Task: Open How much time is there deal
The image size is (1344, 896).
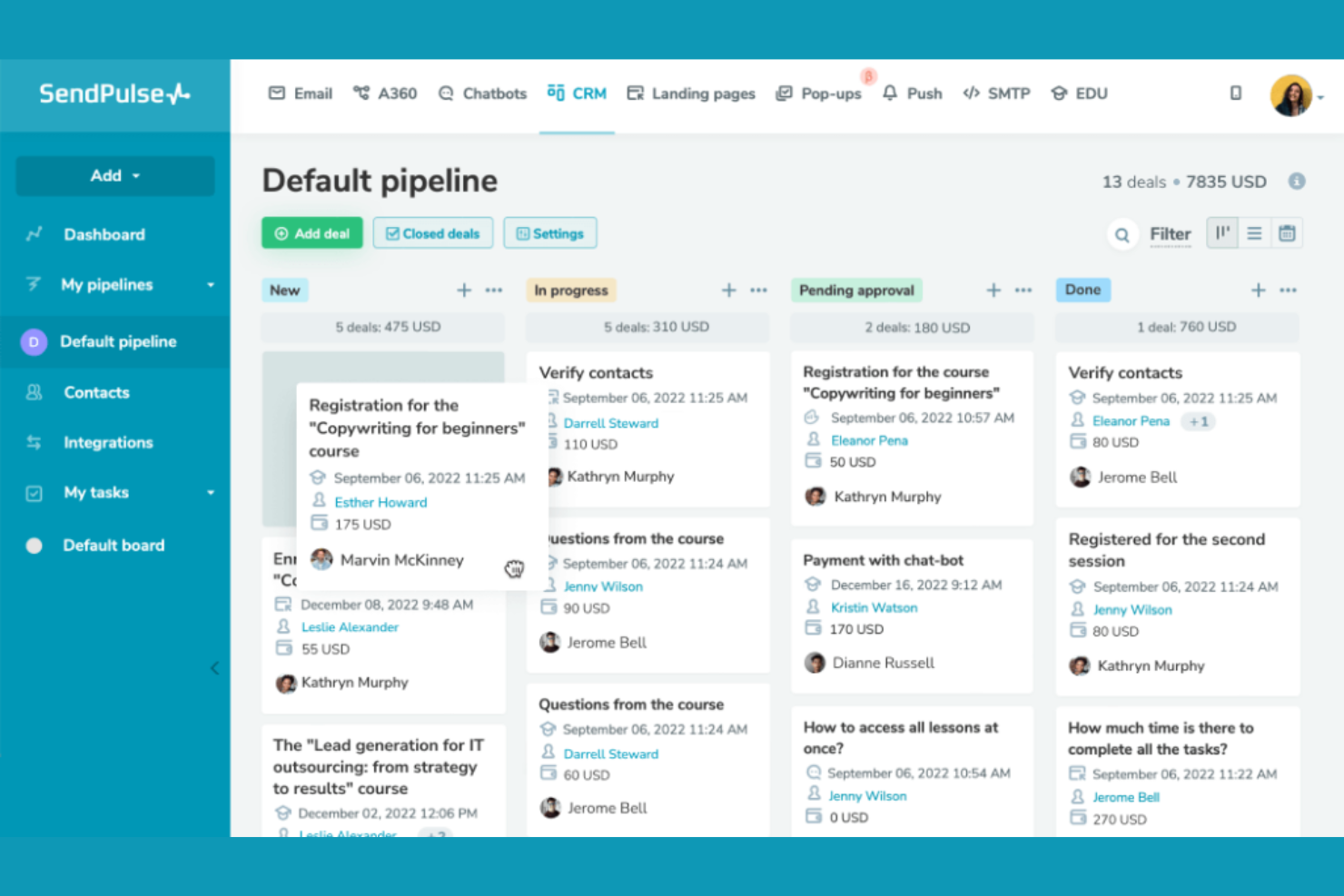Action: [x=1161, y=739]
